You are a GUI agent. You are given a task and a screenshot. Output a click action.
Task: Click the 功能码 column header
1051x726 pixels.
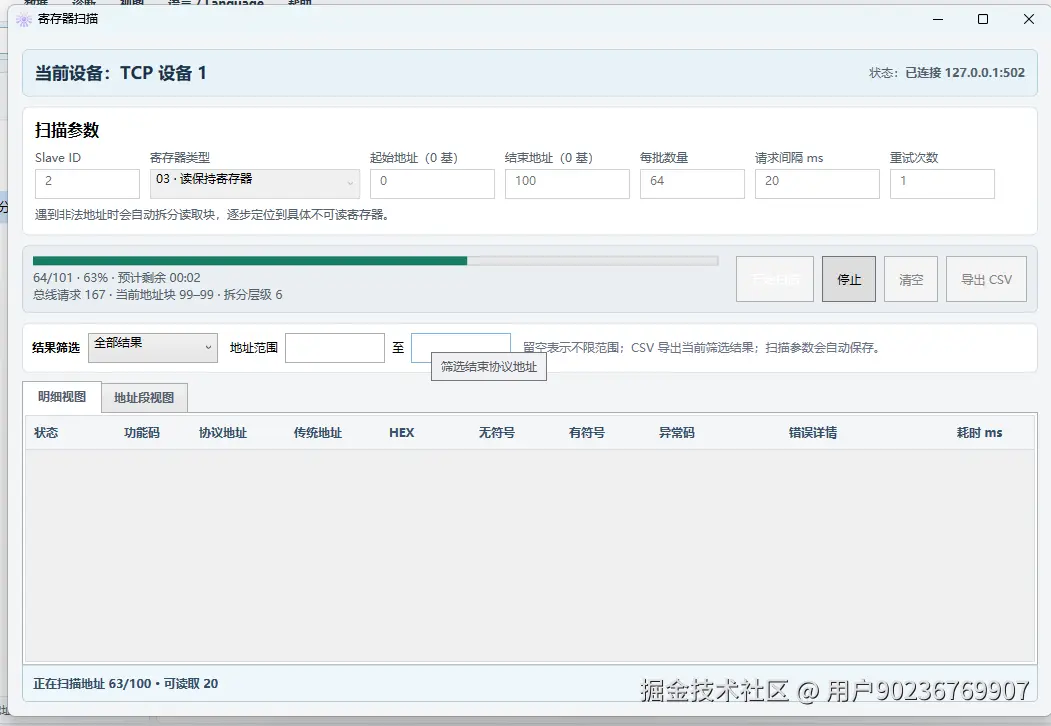click(141, 432)
